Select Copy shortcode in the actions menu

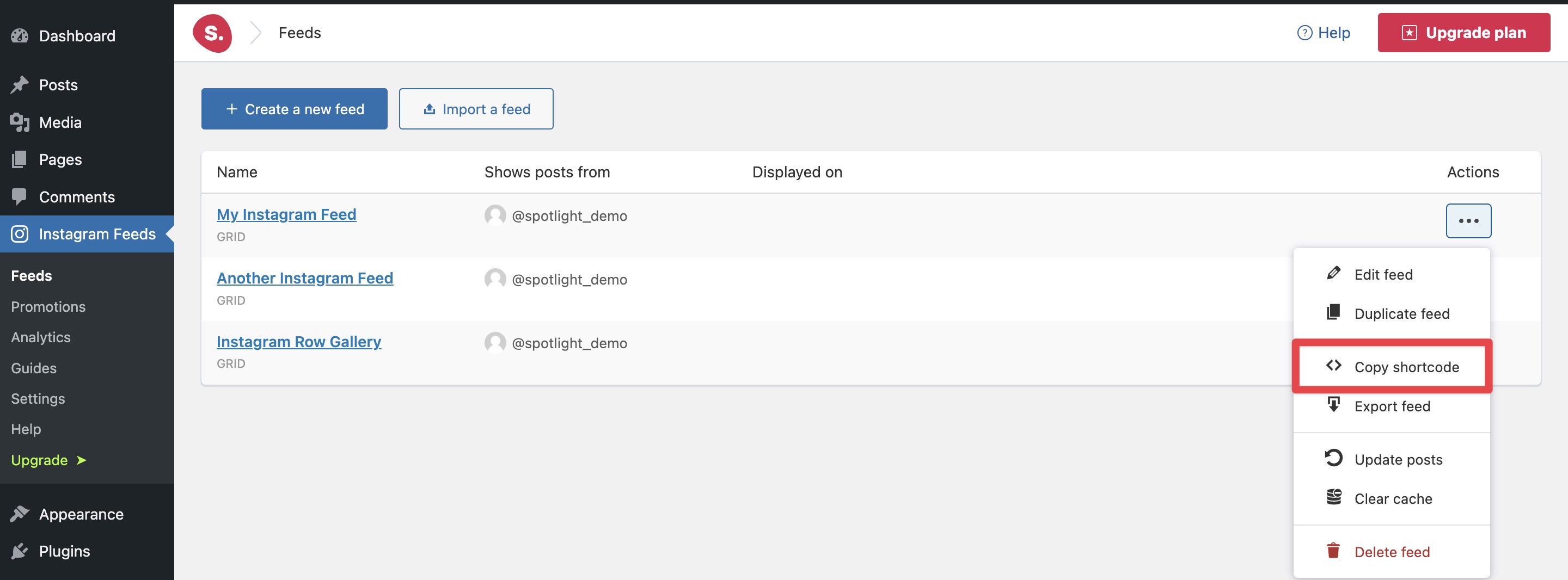pyautogui.click(x=1392, y=367)
